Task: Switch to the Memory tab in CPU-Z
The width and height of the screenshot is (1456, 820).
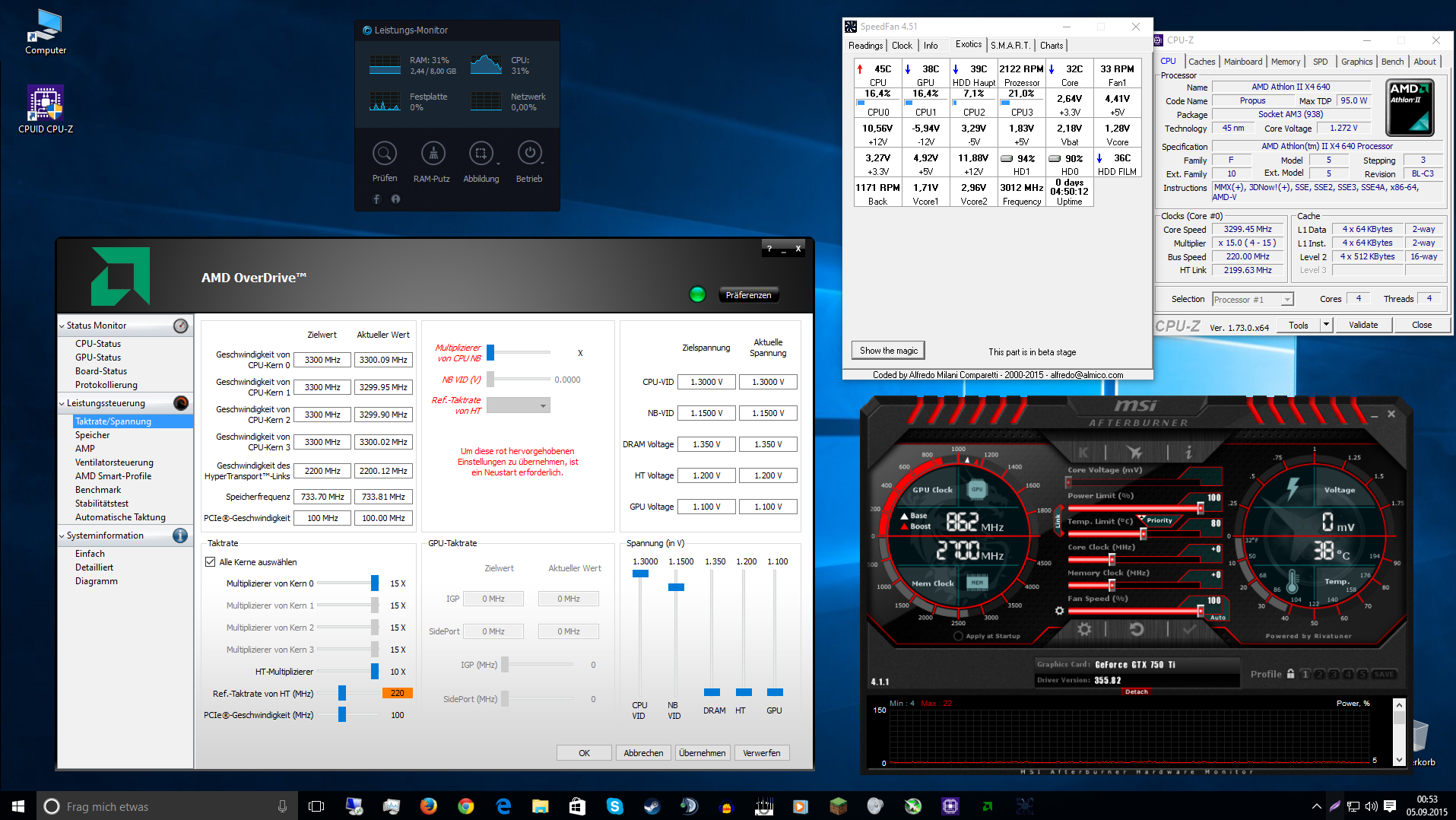Action: 1286,62
